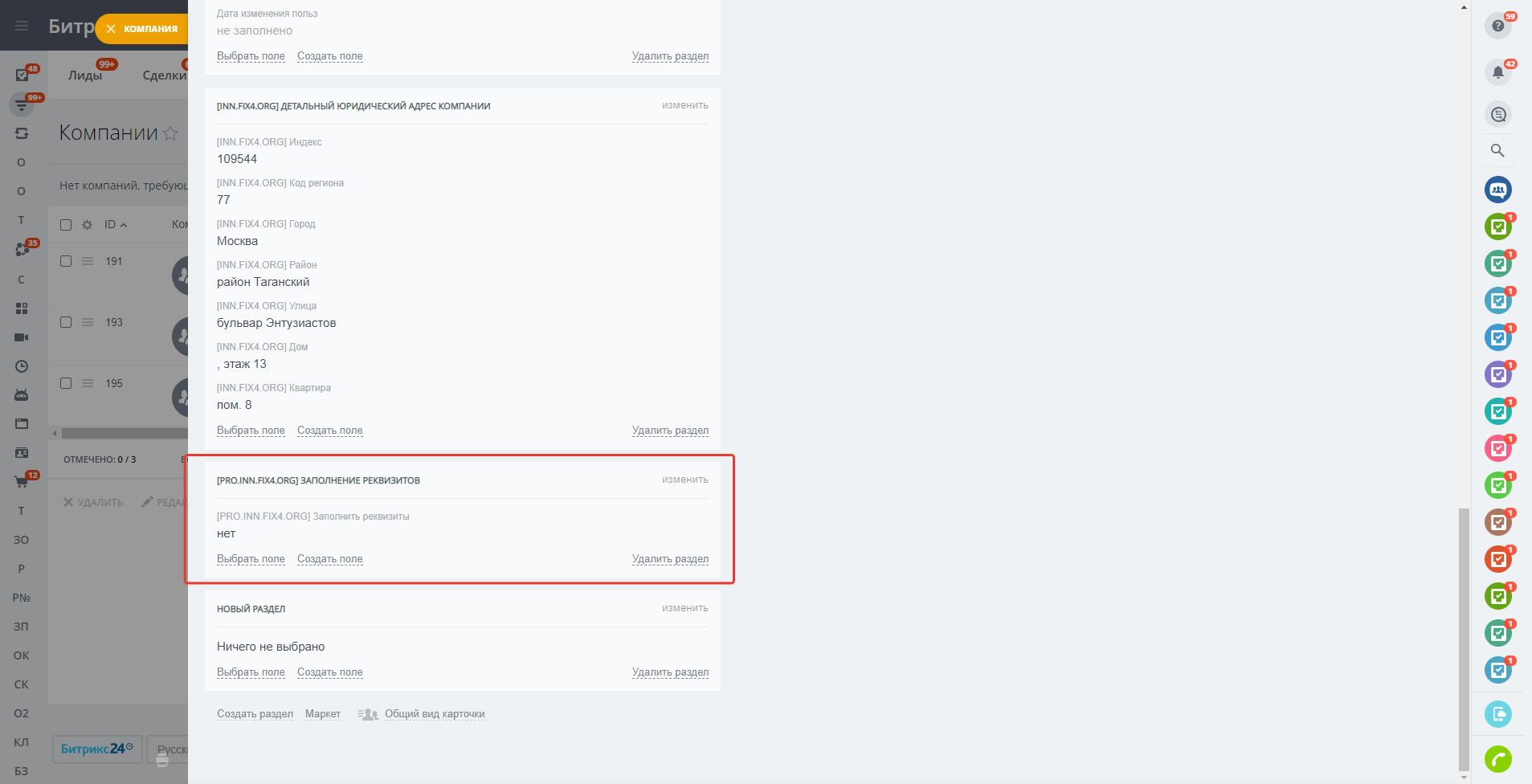Open the pink task chat icon
1532x784 pixels.
click(1497, 448)
